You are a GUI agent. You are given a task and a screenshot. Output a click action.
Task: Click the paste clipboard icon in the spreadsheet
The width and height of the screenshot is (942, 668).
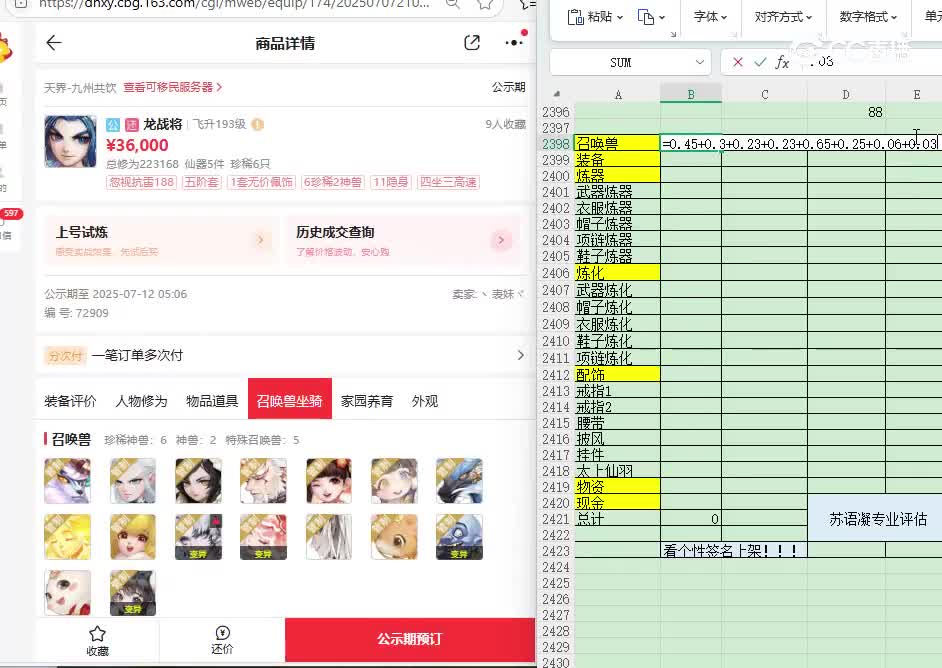(x=576, y=17)
